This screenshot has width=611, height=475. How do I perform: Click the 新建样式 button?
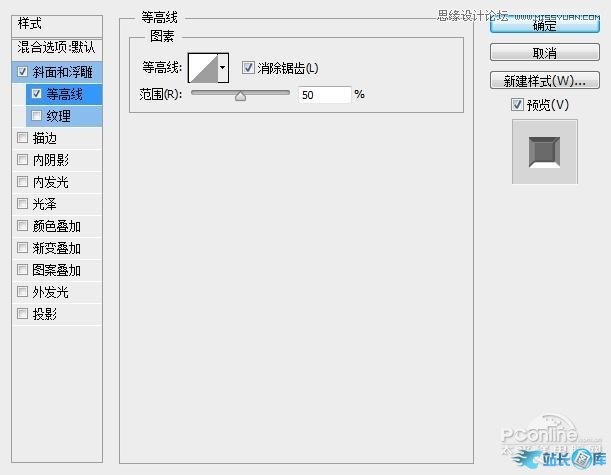(544, 80)
